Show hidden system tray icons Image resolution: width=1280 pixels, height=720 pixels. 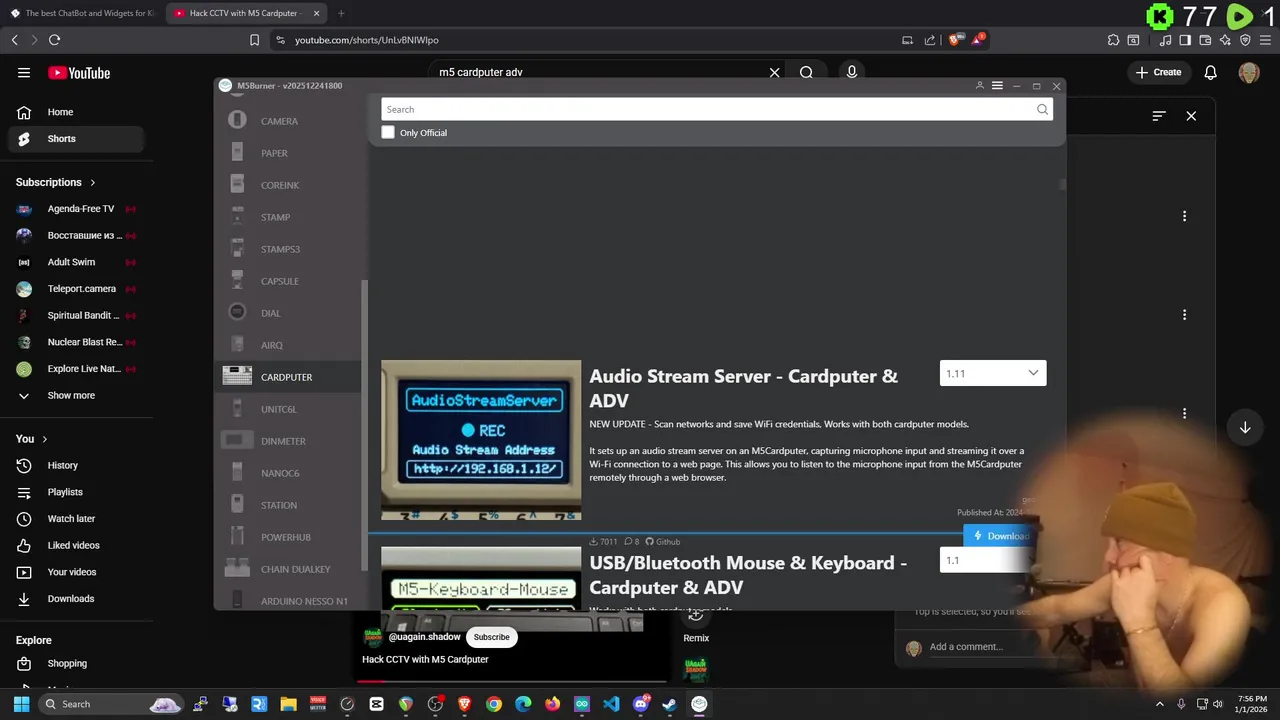(1160, 704)
